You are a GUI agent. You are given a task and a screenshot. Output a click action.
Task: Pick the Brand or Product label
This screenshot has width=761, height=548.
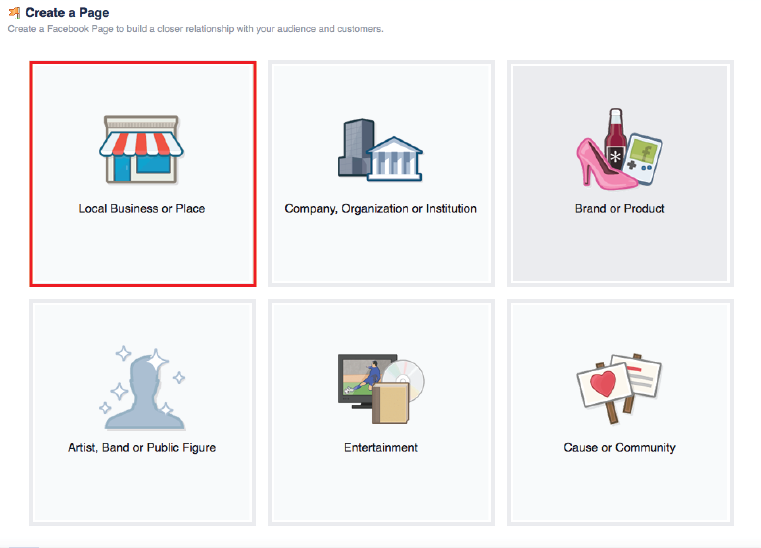pos(619,209)
